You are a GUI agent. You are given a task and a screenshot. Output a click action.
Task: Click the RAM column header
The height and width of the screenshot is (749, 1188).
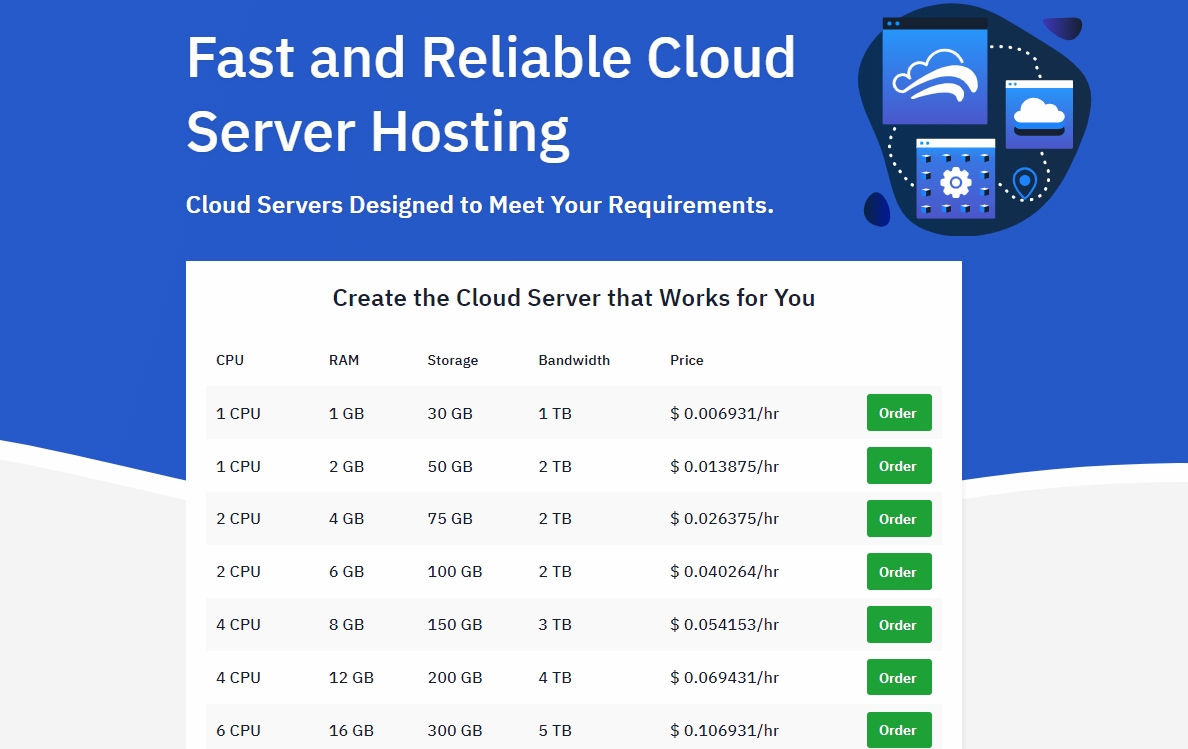coord(344,360)
